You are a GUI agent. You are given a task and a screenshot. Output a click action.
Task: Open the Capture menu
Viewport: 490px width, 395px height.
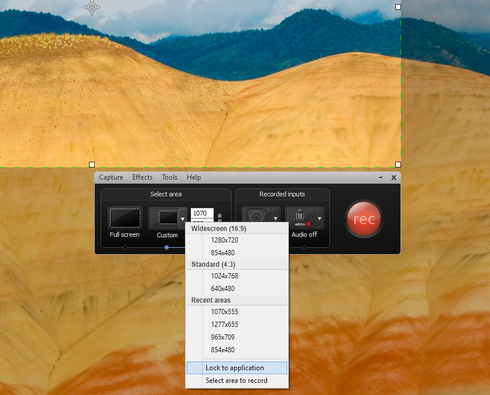(111, 177)
